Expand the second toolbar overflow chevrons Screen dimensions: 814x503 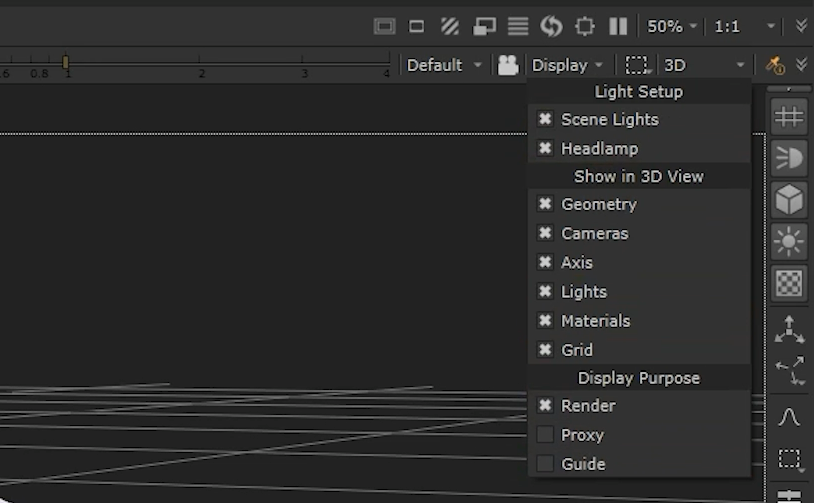[x=802, y=64]
